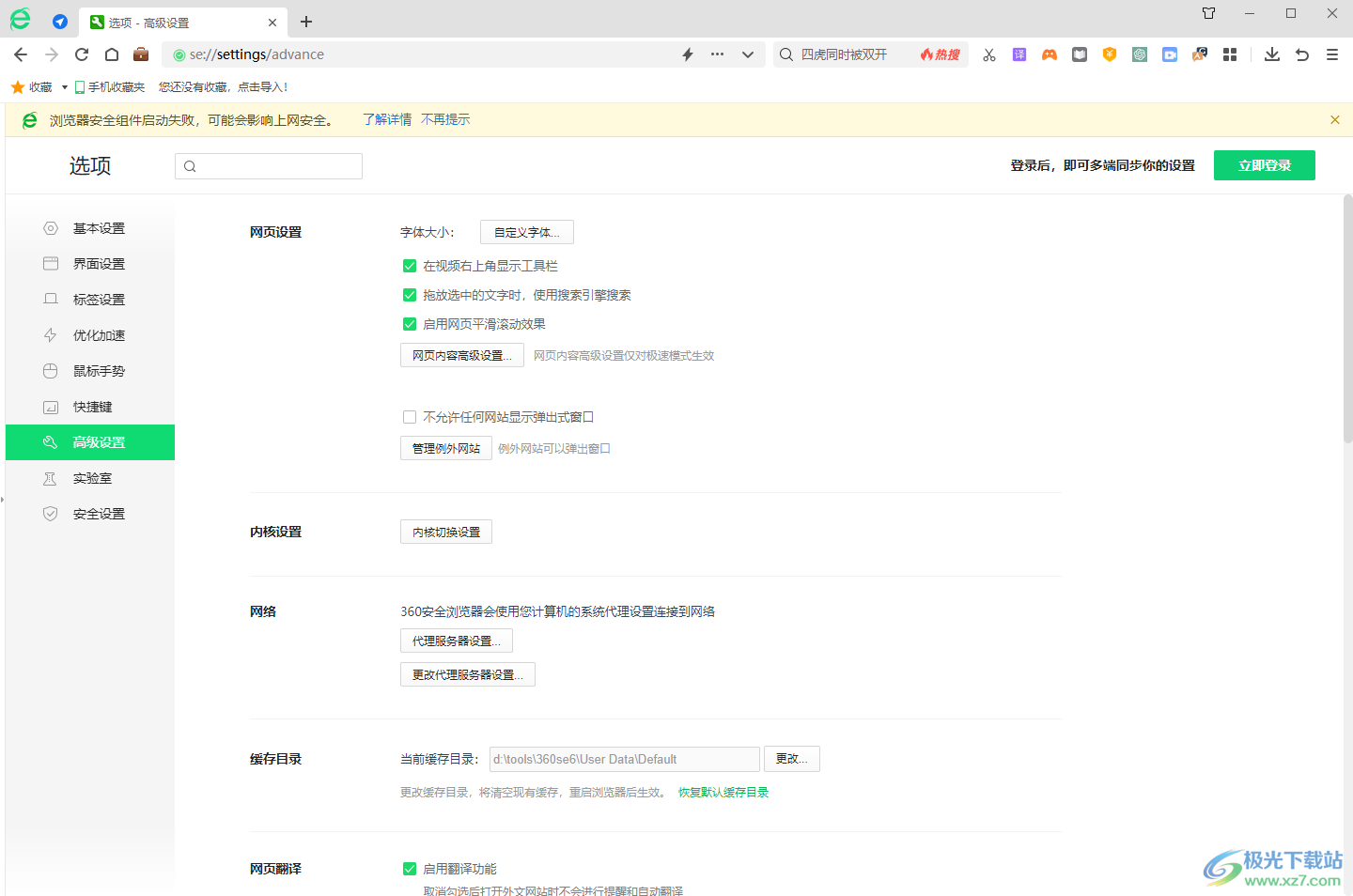
Task: Click the skin shirt icon in title bar
Action: click(x=1209, y=13)
